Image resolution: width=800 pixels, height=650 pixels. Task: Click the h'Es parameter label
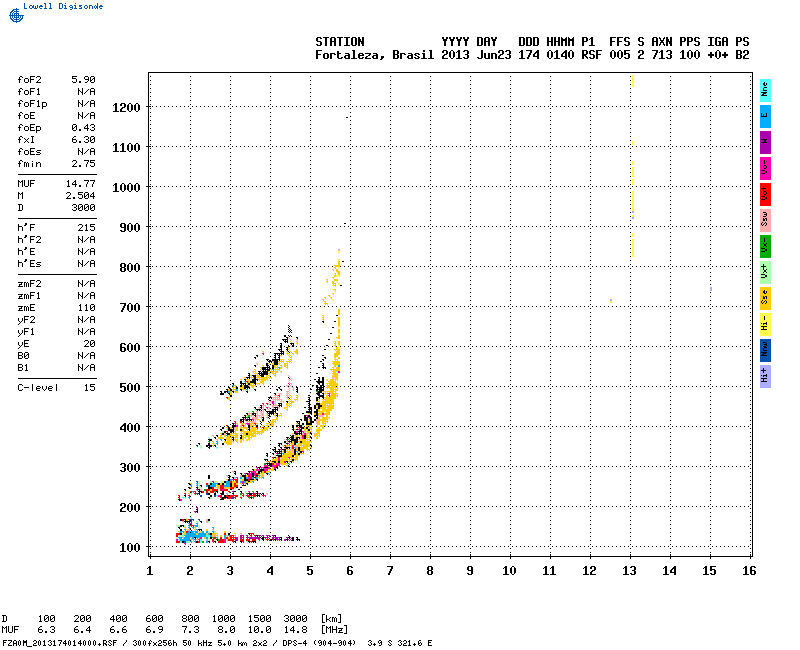pyautogui.click(x=29, y=264)
